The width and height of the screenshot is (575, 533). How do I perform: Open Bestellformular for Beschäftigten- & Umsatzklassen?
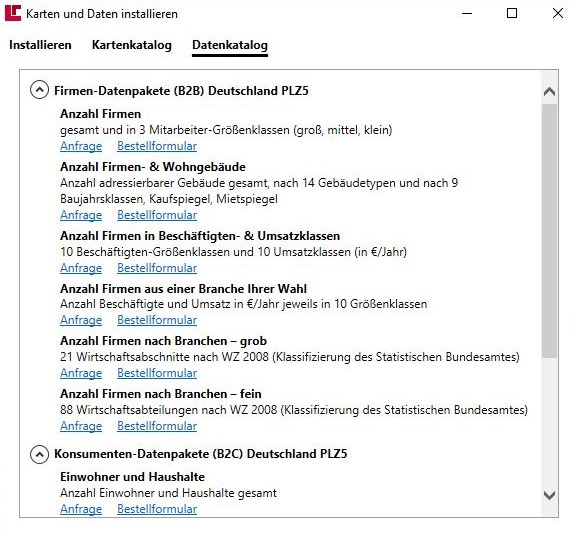pyautogui.click(x=157, y=268)
